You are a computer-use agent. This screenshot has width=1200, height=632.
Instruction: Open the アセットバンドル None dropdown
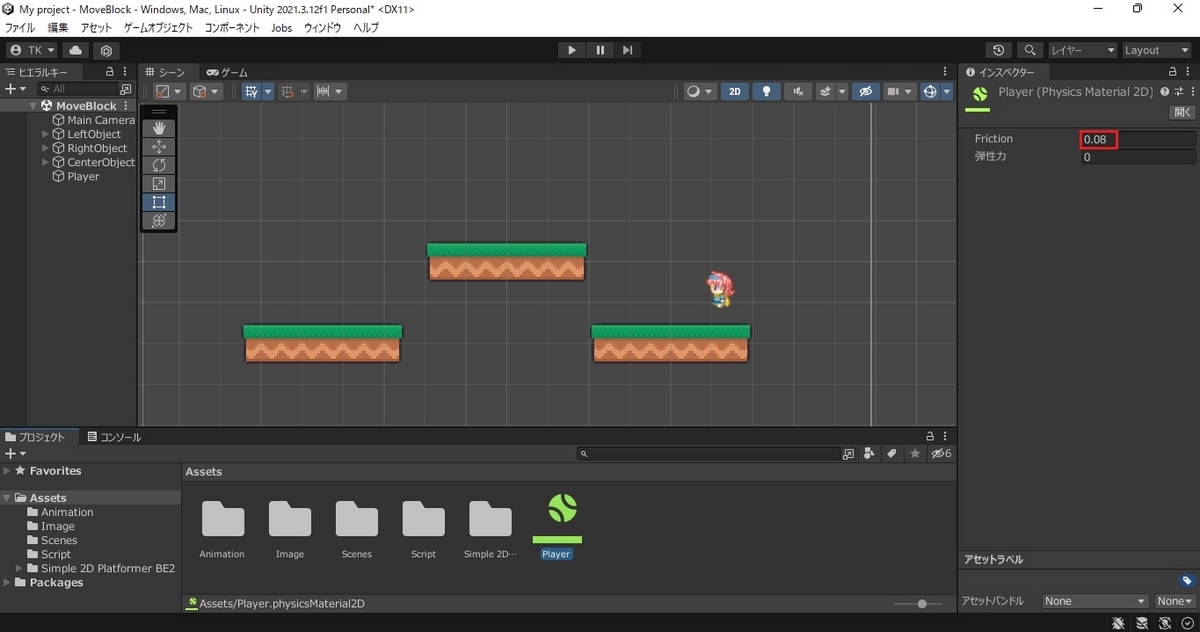pos(1095,601)
